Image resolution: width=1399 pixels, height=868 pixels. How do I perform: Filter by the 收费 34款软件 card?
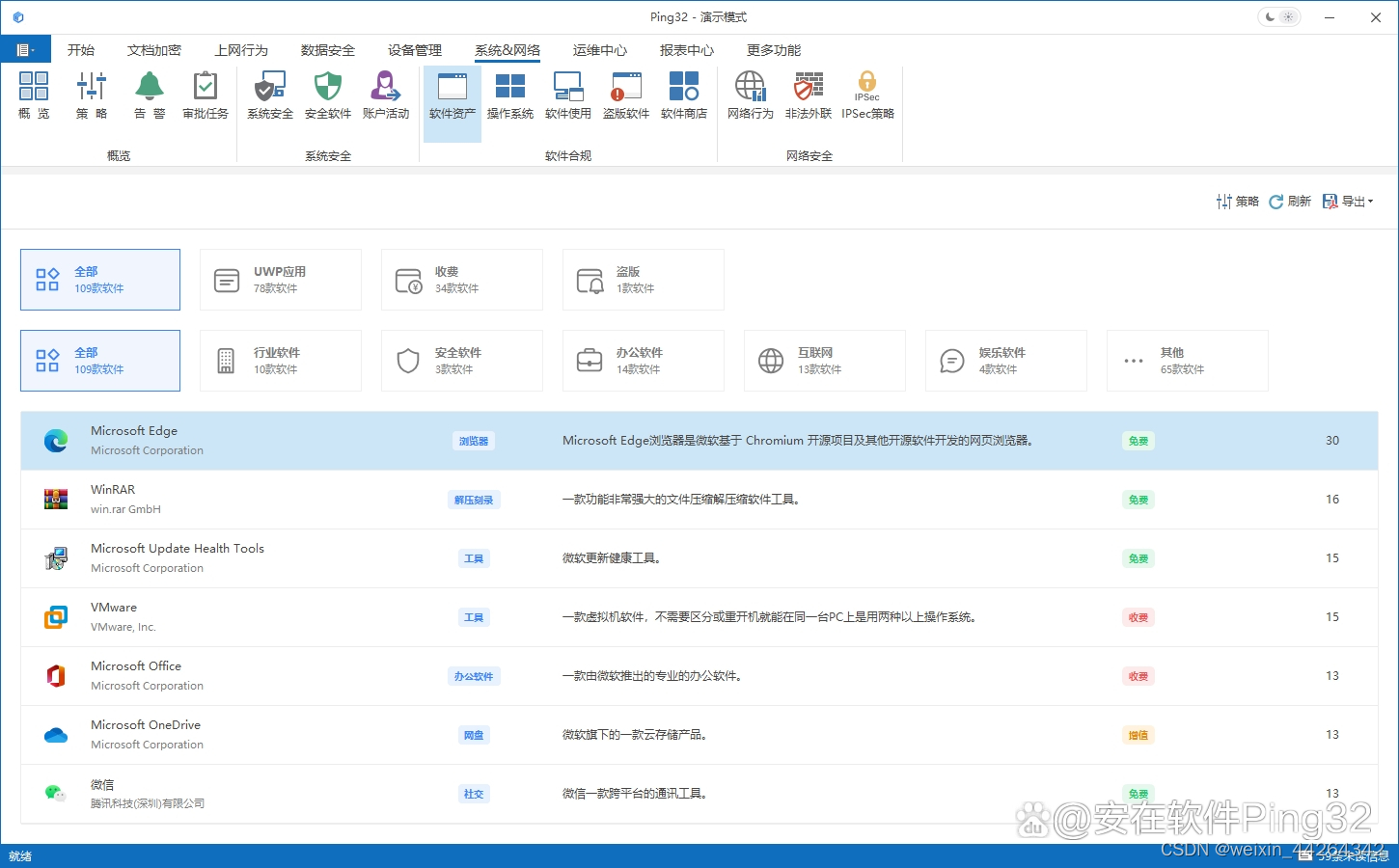point(462,280)
